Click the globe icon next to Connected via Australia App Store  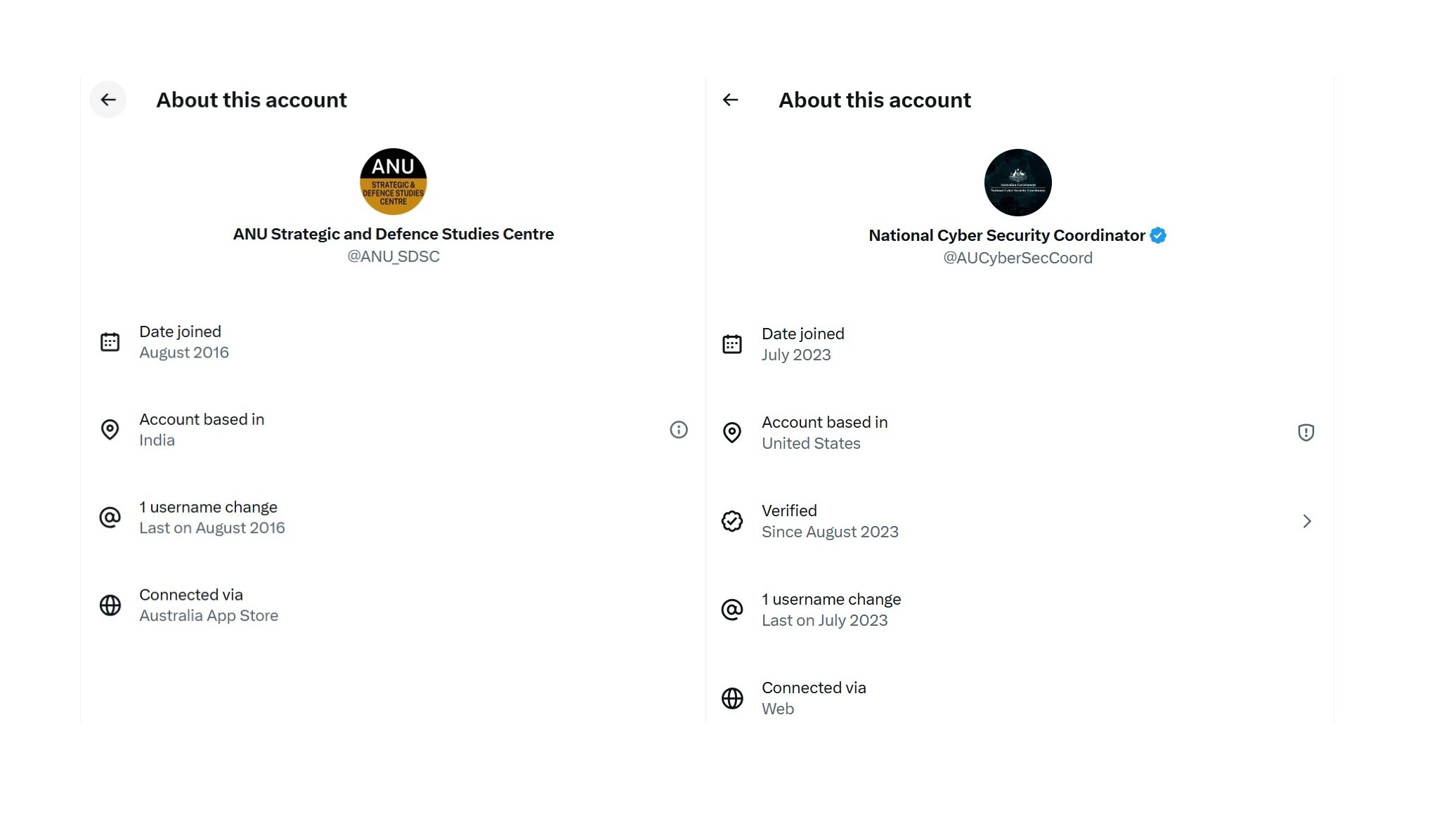click(110, 605)
